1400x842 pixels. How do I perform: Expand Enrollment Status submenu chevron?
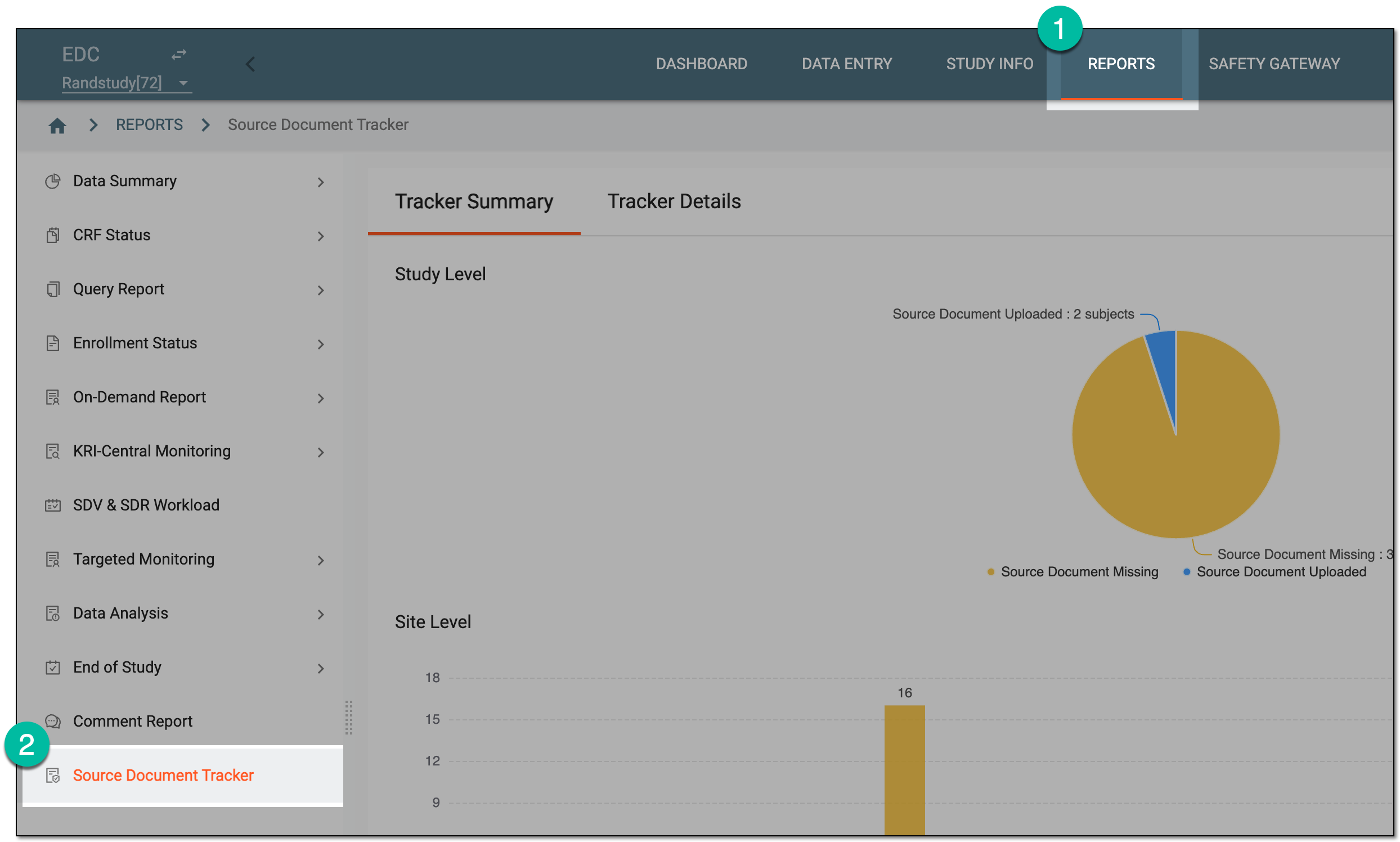(x=321, y=344)
